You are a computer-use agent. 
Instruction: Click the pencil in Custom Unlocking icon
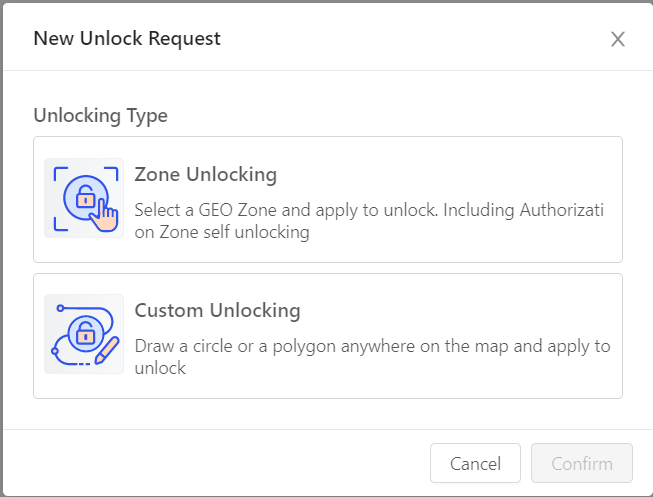pos(106,350)
